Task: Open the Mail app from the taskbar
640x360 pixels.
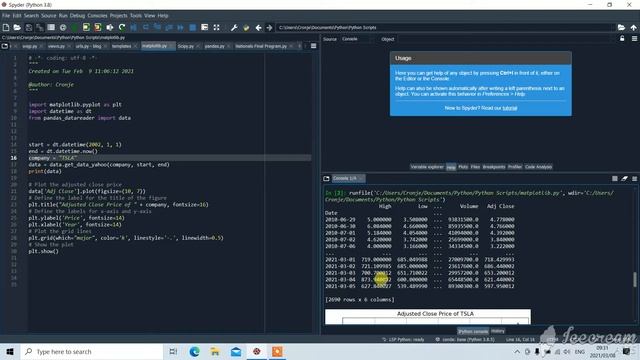Action: [236, 351]
